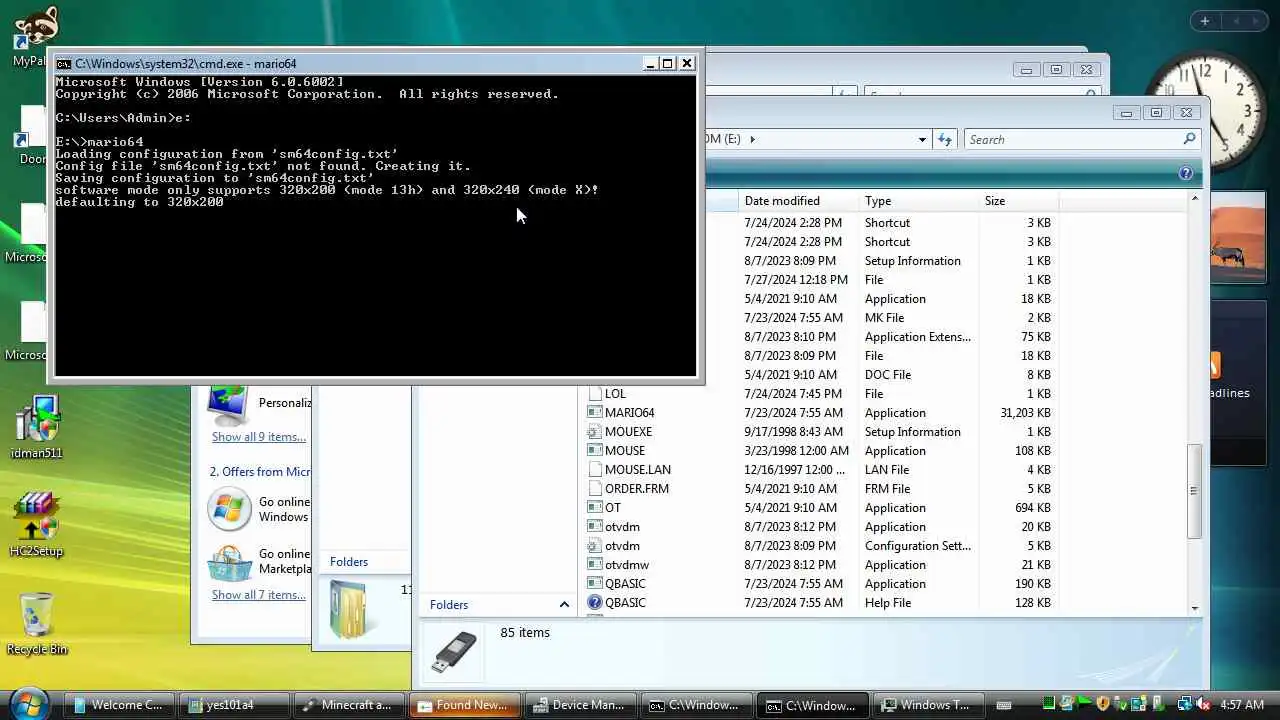Image resolution: width=1280 pixels, height=720 pixels.
Task: Click the network tray icon
Action: 1184,705
